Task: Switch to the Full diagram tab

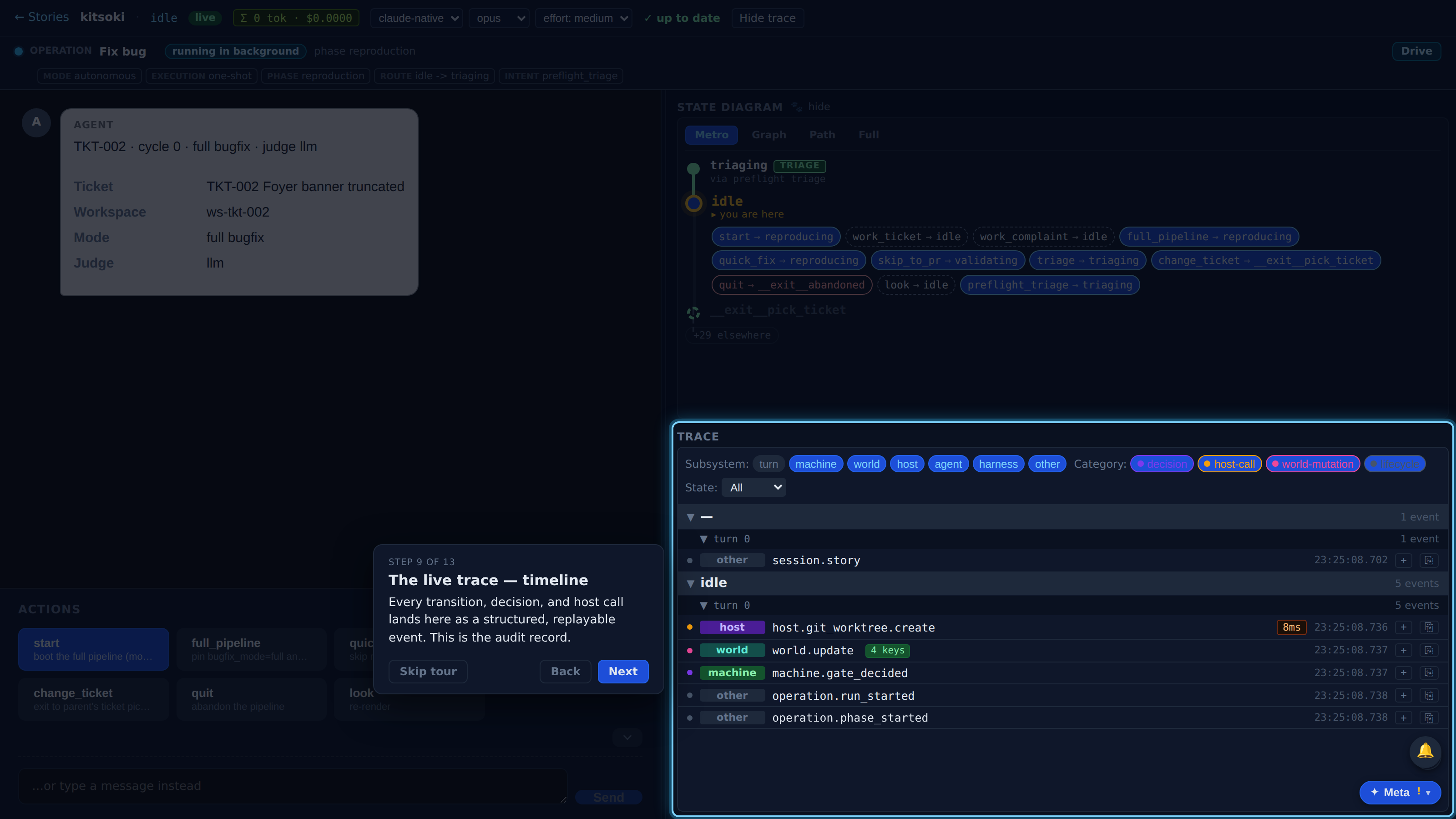Action: tap(868, 135)
